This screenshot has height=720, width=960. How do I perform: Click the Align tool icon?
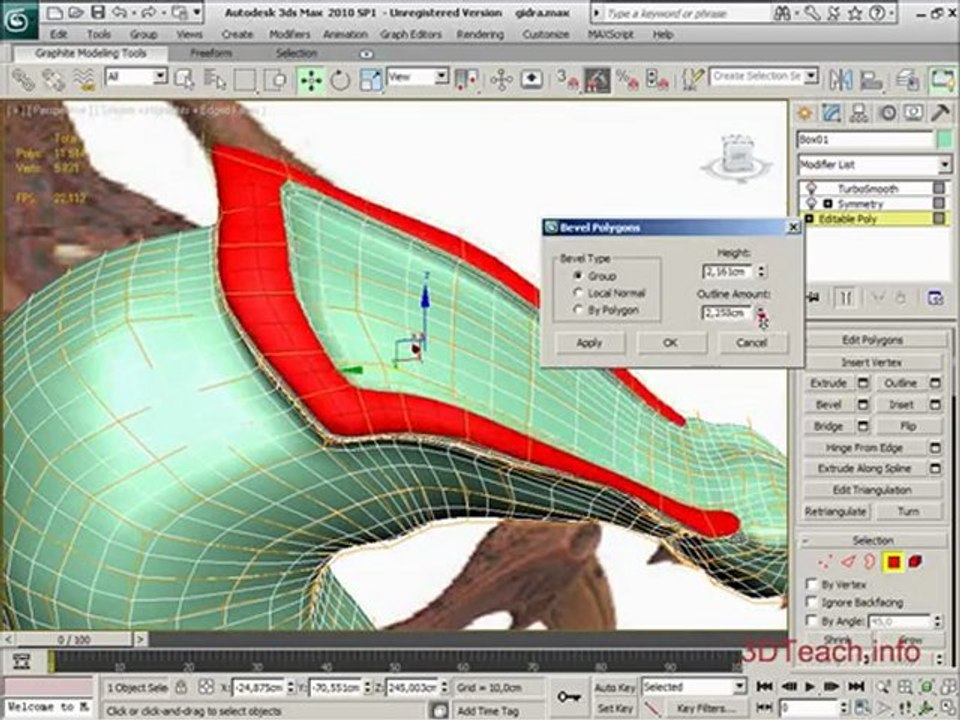[x=871, y=80]
